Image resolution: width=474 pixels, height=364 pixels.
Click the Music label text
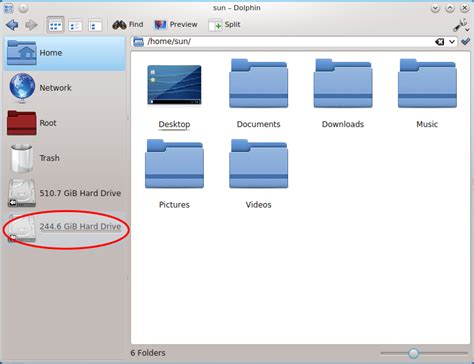click(x=427, y=124)
